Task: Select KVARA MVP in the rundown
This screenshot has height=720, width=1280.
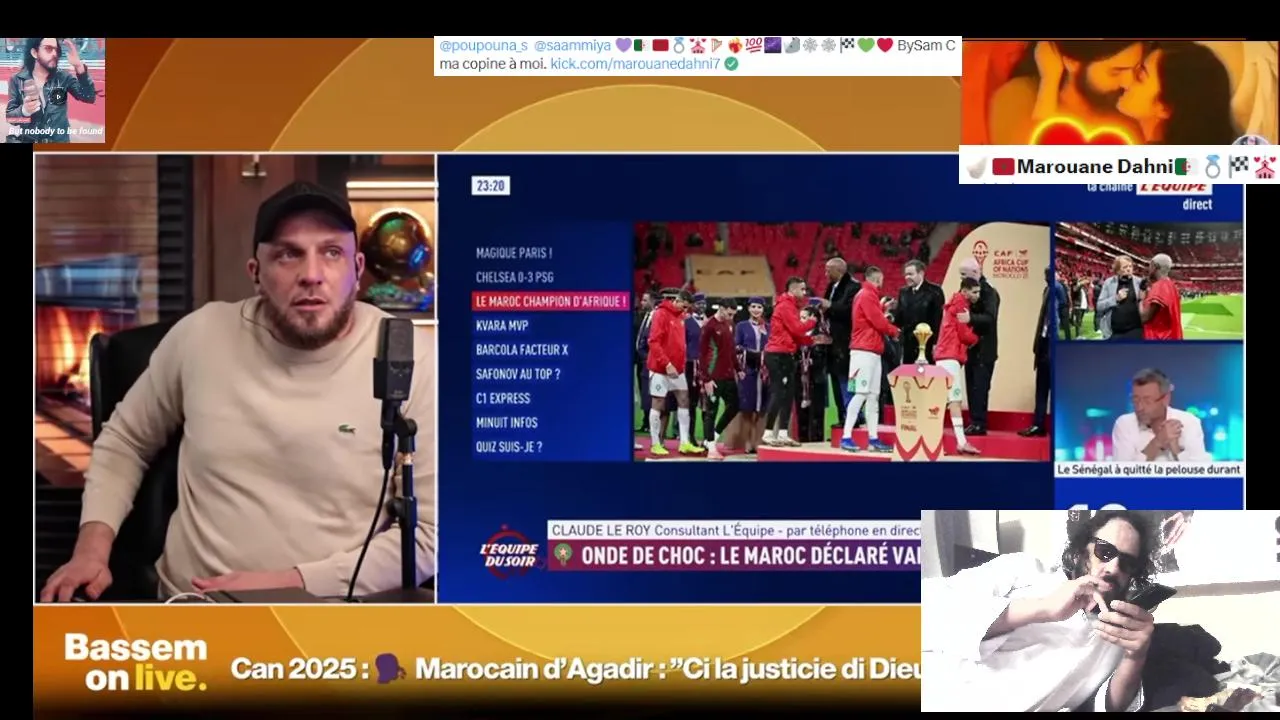Action: pos(502,326)
